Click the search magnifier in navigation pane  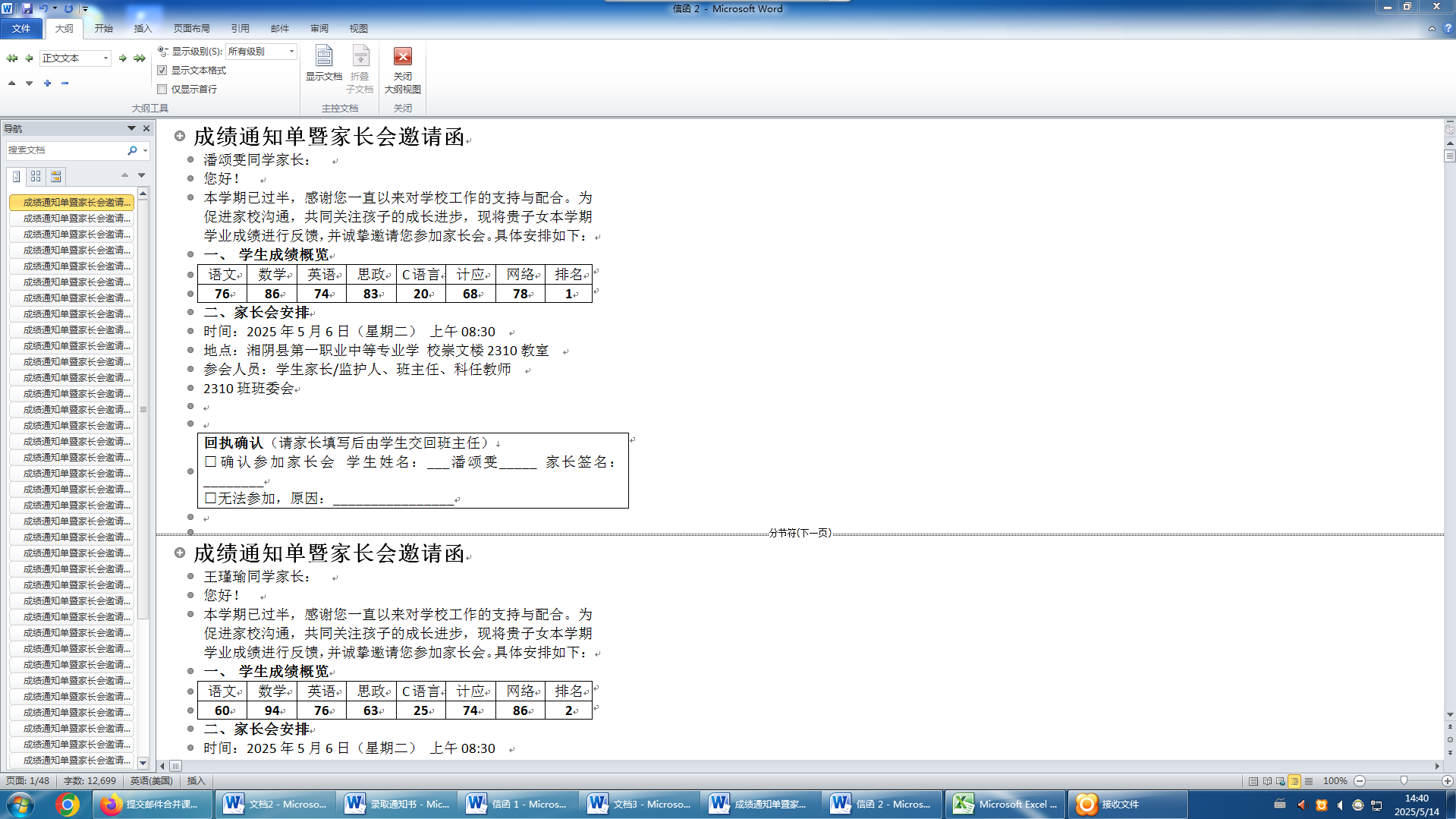point(132,150)
